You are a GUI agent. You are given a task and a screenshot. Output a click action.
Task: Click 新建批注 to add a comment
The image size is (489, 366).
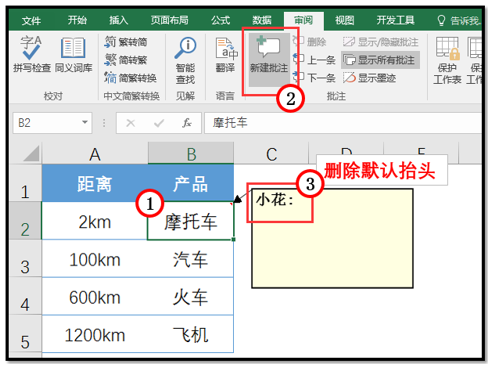tap(269, 59)
